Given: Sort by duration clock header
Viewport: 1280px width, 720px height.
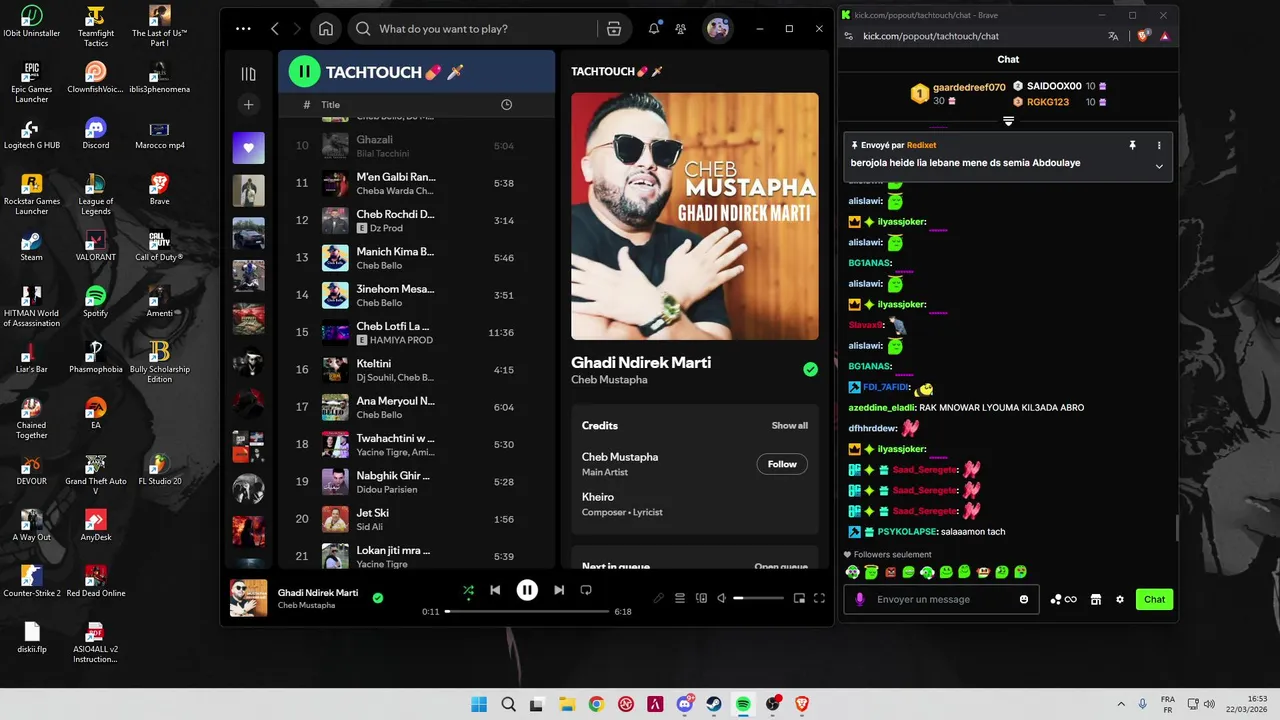Looking at the screenshot, I should tap(506, 105).
